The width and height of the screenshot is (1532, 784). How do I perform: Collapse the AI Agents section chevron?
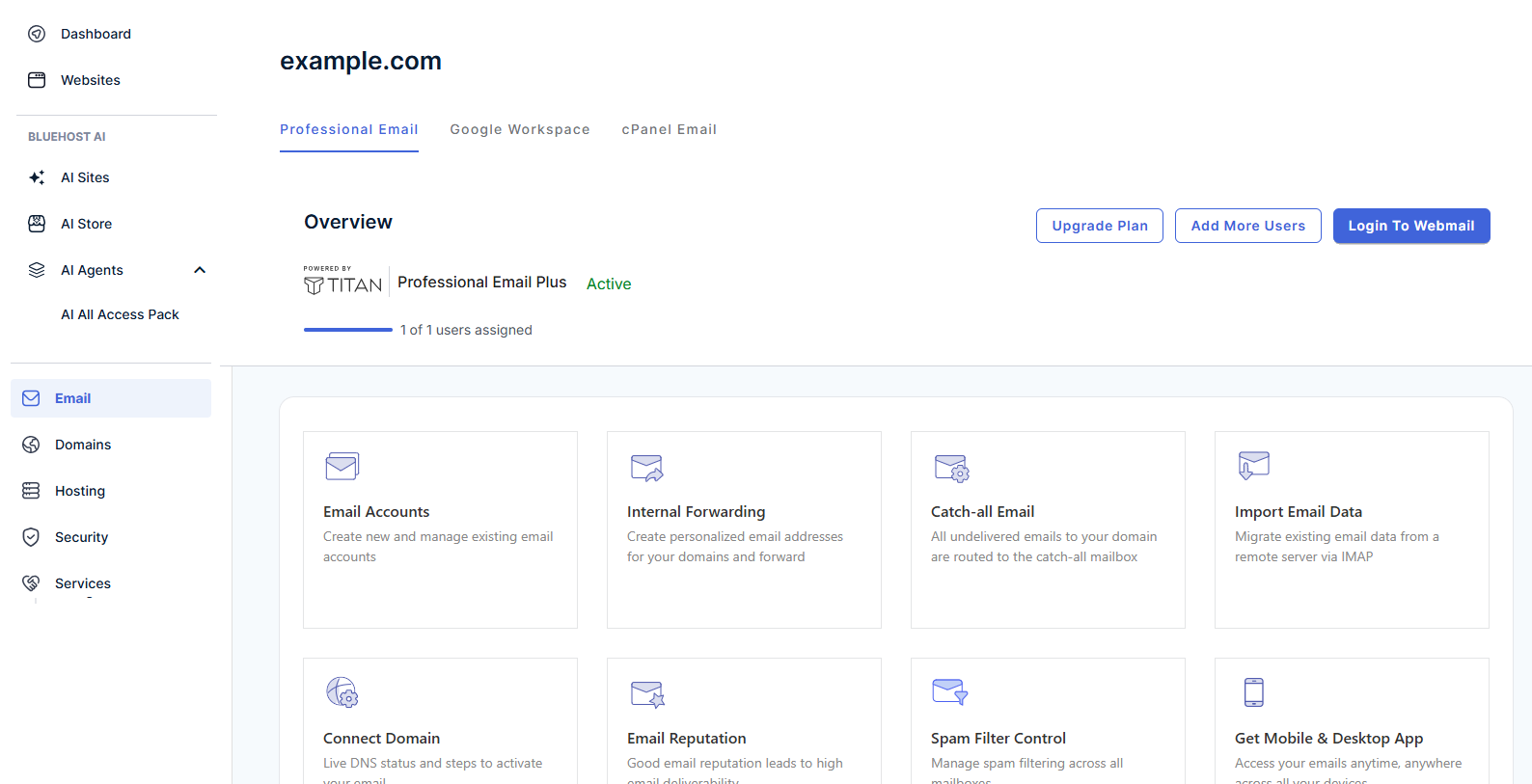200,270
